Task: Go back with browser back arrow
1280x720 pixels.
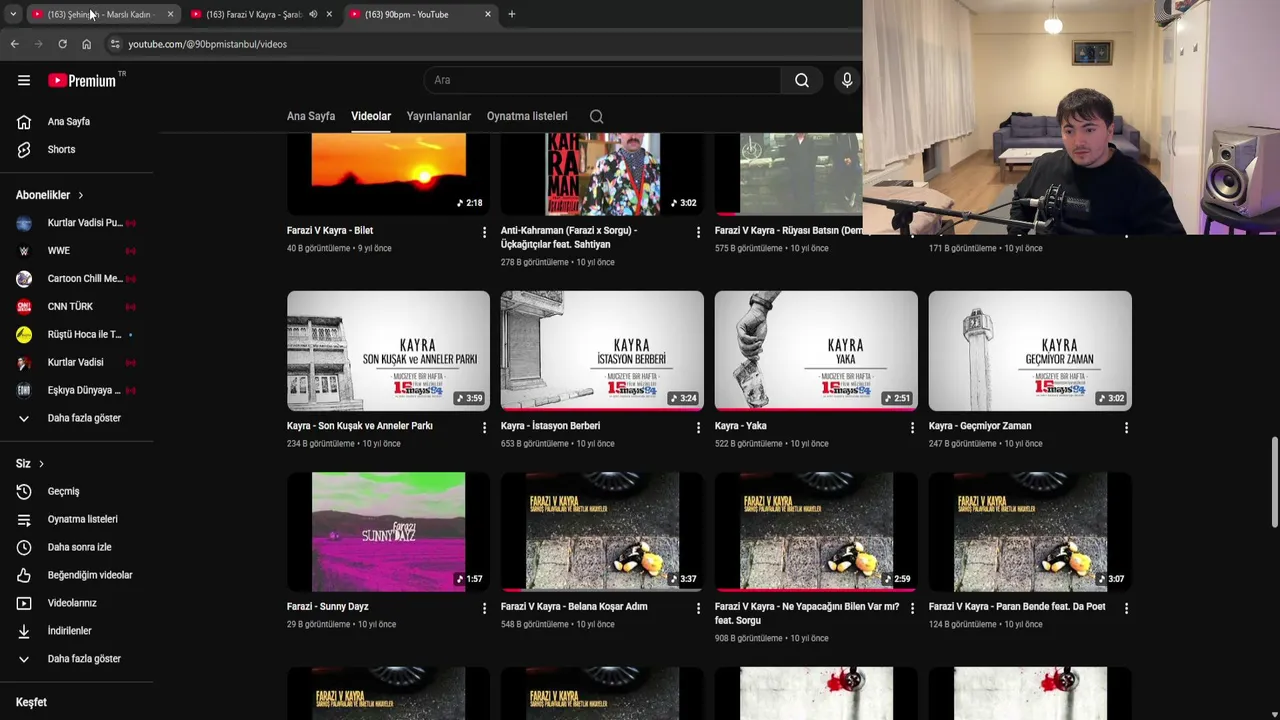Action: (x=14, y=44)
